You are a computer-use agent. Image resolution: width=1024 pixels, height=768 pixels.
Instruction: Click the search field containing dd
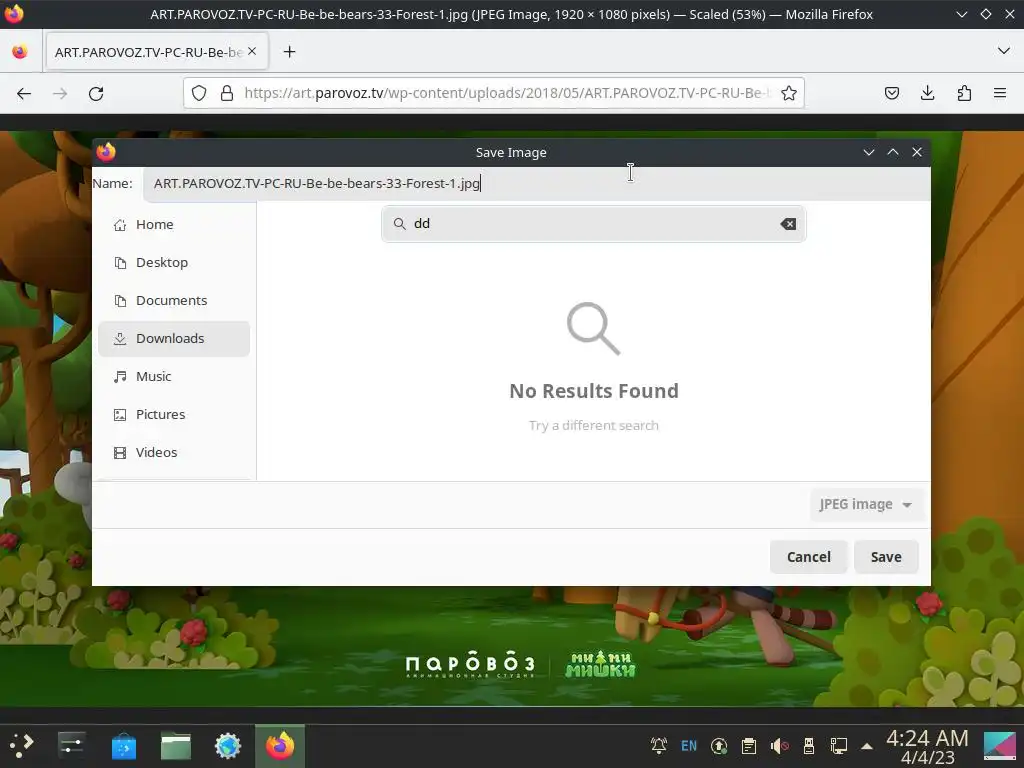pos(593,224)
